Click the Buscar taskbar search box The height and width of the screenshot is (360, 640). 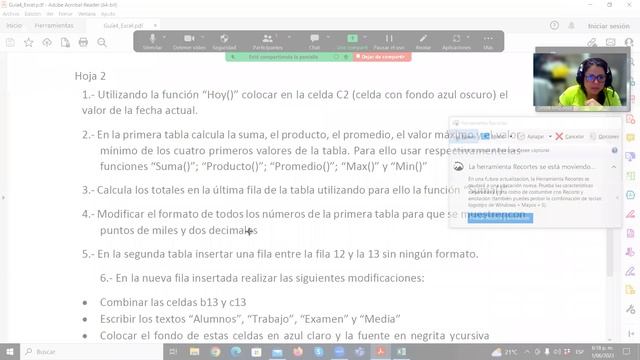click(91, 351)
